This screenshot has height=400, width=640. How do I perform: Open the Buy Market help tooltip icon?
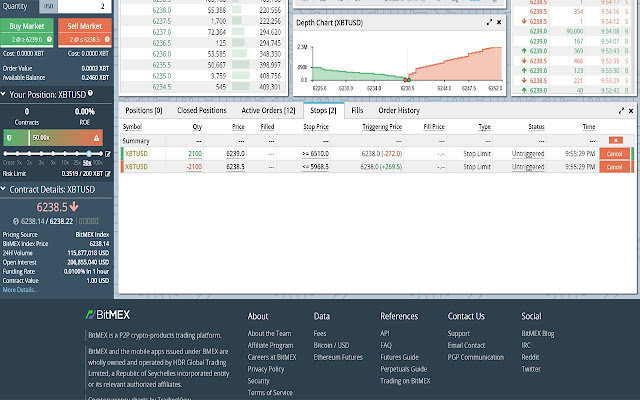point(49,39)
